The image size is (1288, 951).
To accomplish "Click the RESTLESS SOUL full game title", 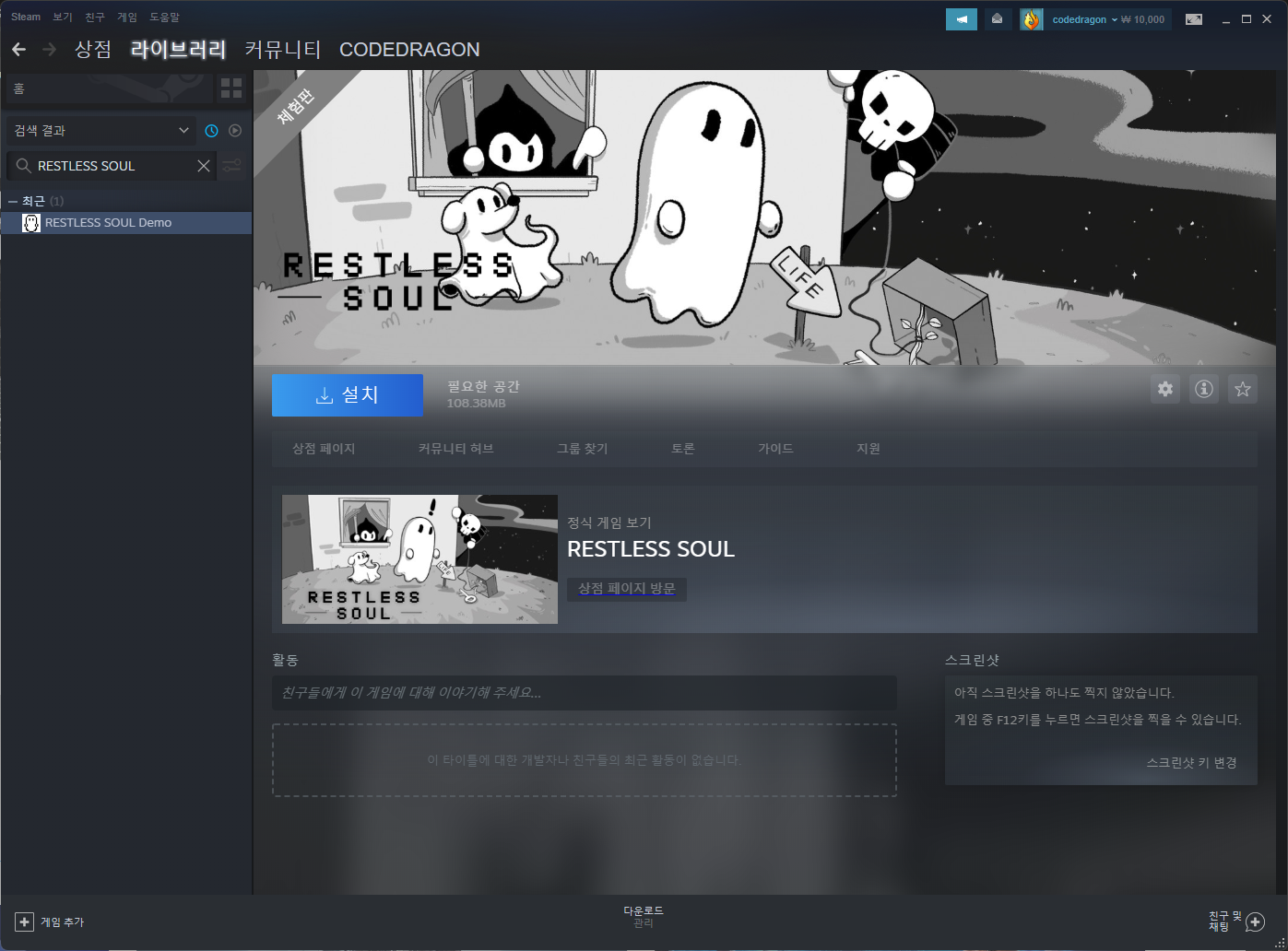I will [651, 549].
